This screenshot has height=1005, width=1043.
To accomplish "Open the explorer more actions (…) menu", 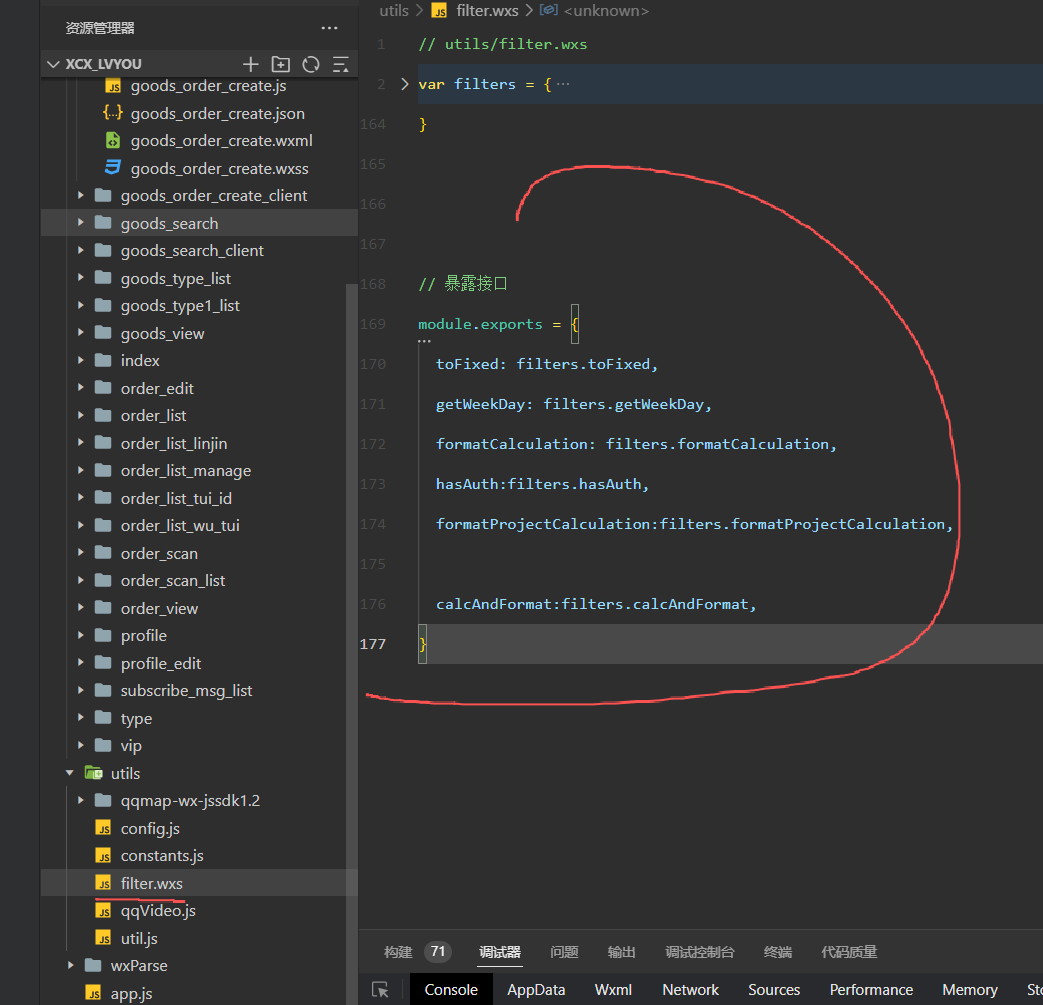I will point(329,28).
